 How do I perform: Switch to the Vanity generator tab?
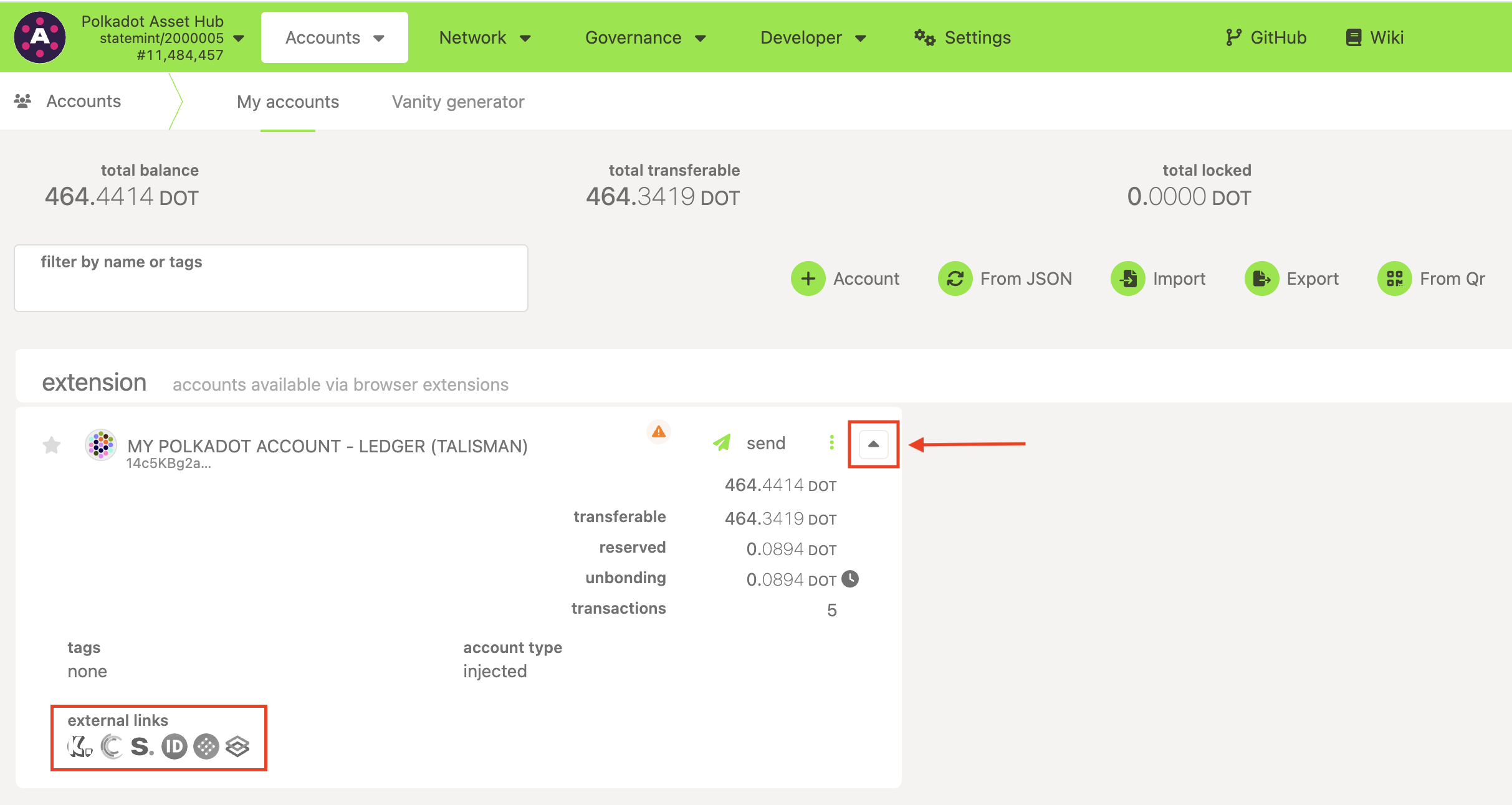pyautogui.click(x=458, y=102)
